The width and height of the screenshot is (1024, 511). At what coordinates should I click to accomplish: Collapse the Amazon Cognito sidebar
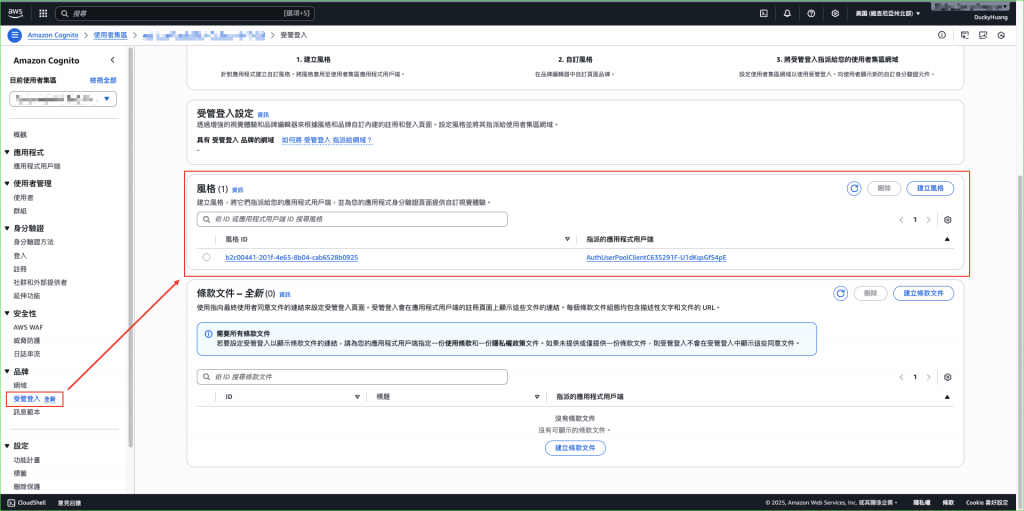[112, 60]
